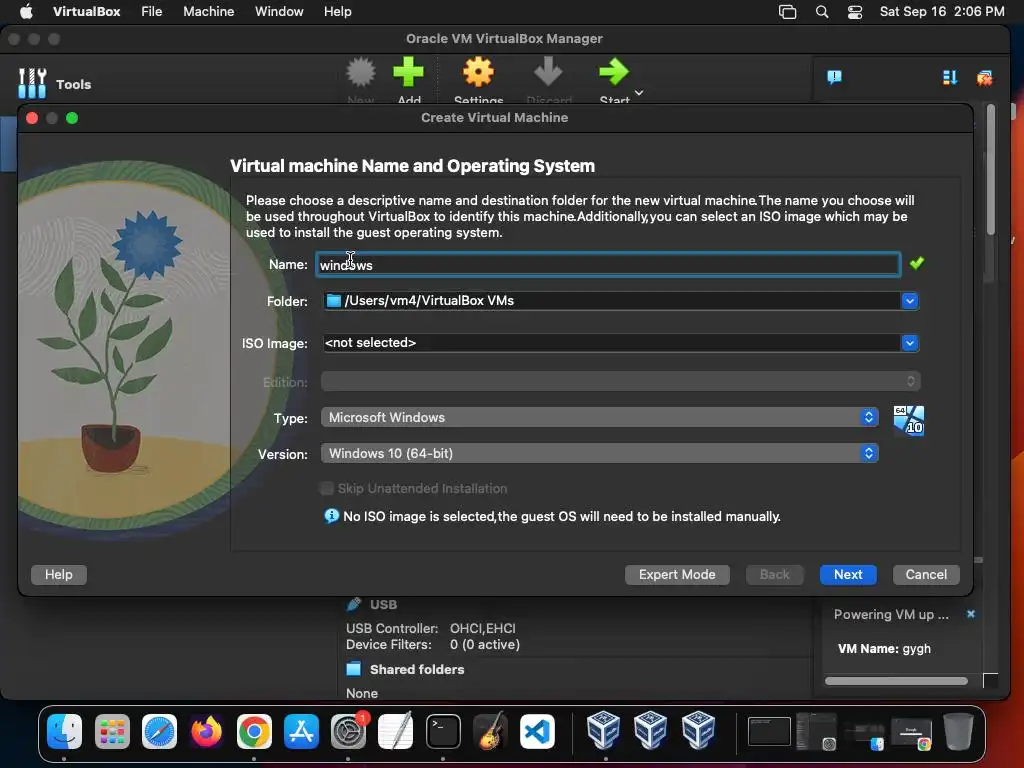1024x768 pixels.
Task: Open GarageBand from the Dock
Action: point(490,731)
